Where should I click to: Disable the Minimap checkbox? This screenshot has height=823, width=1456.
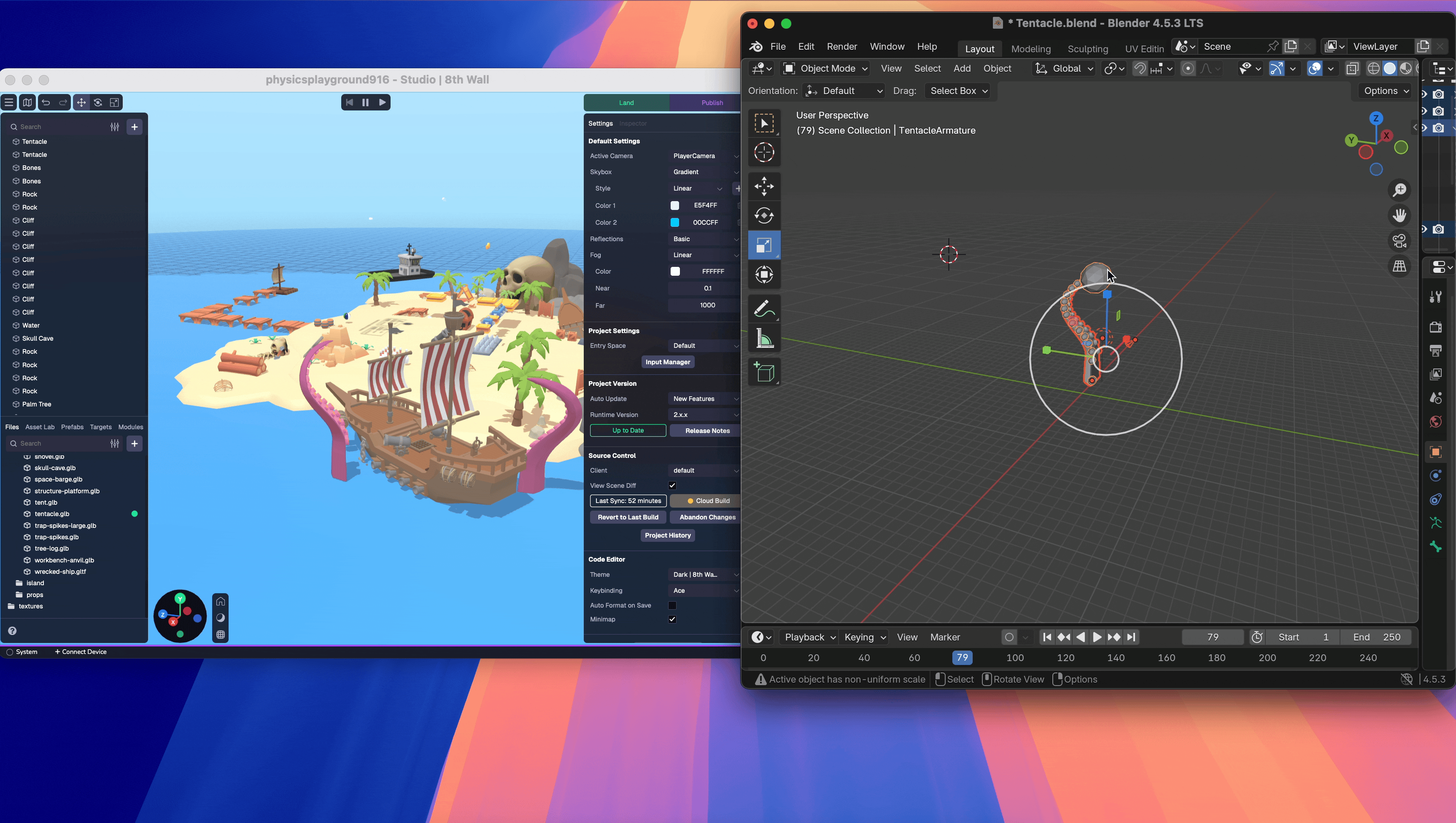[672, 619]
